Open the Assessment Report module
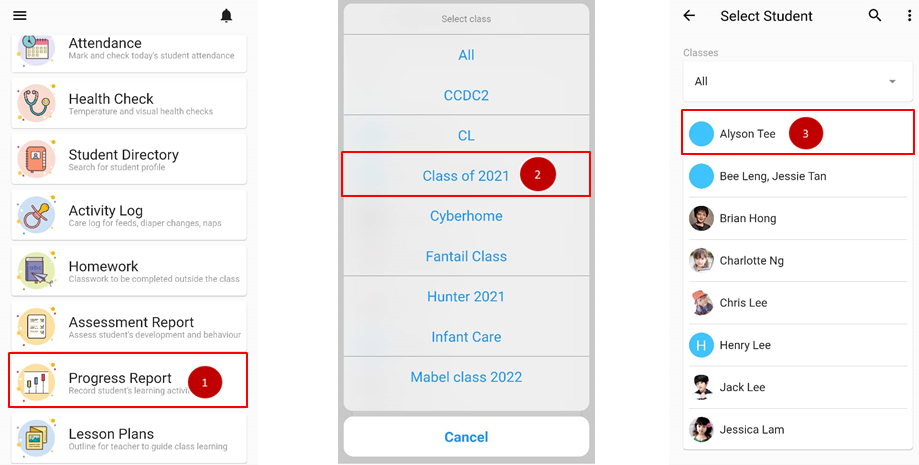 pyautogui.click(x=130, y=326)
